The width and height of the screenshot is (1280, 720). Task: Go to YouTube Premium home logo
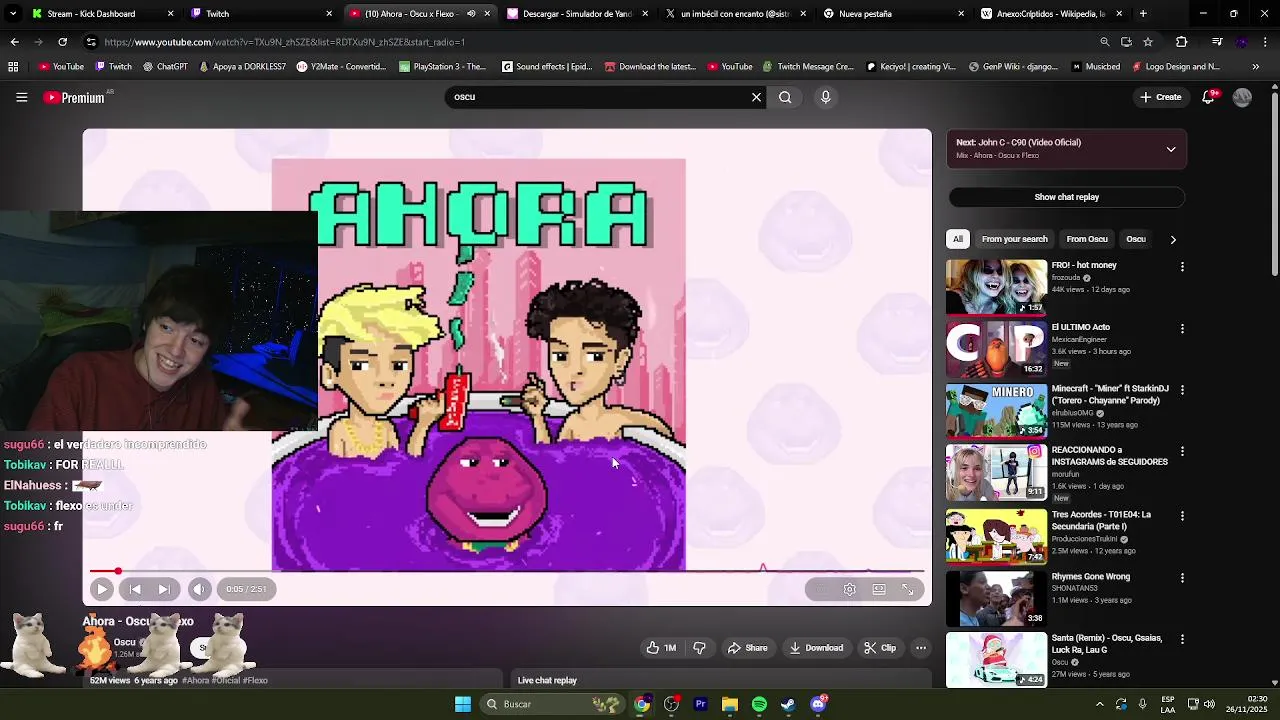coord(75,97)
